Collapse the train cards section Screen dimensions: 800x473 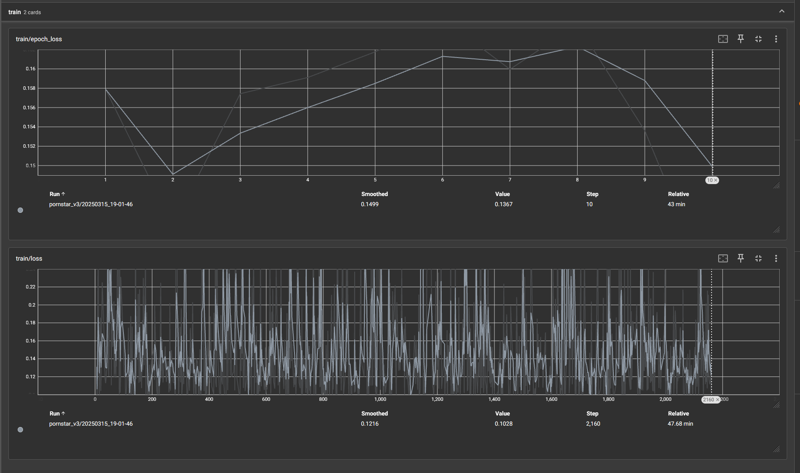(x=781, y=11)
